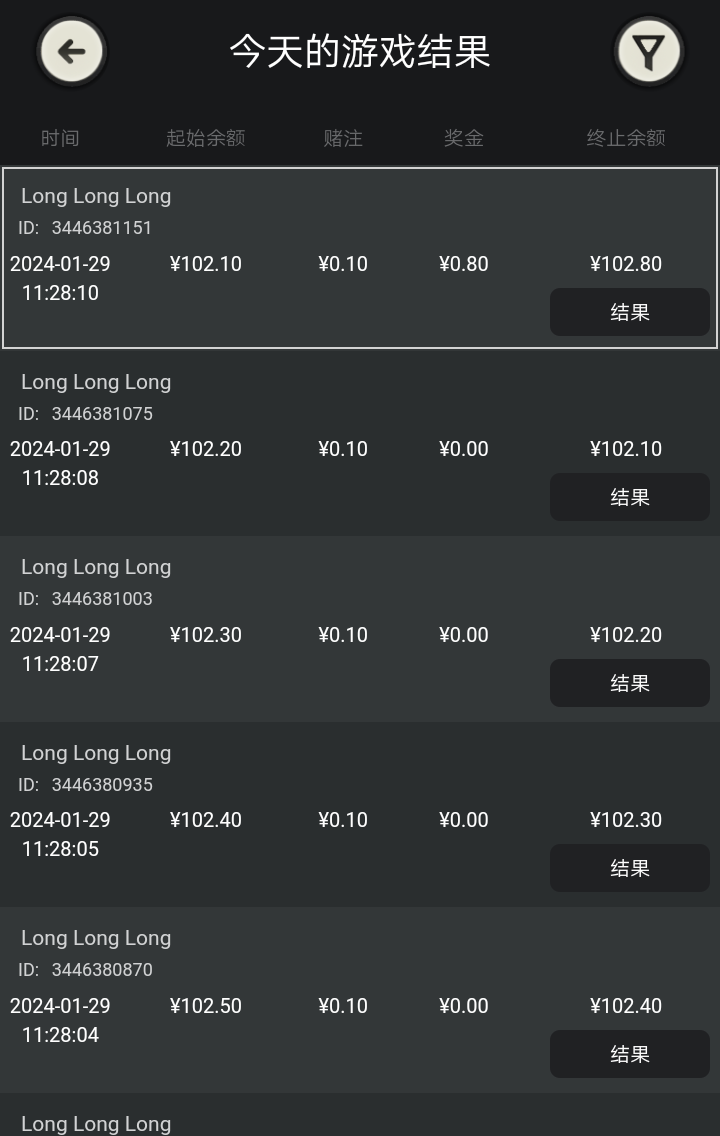Select the highlighted 11:28:10 game record
Screen dimensions: 720x1136
pos(360,258)
